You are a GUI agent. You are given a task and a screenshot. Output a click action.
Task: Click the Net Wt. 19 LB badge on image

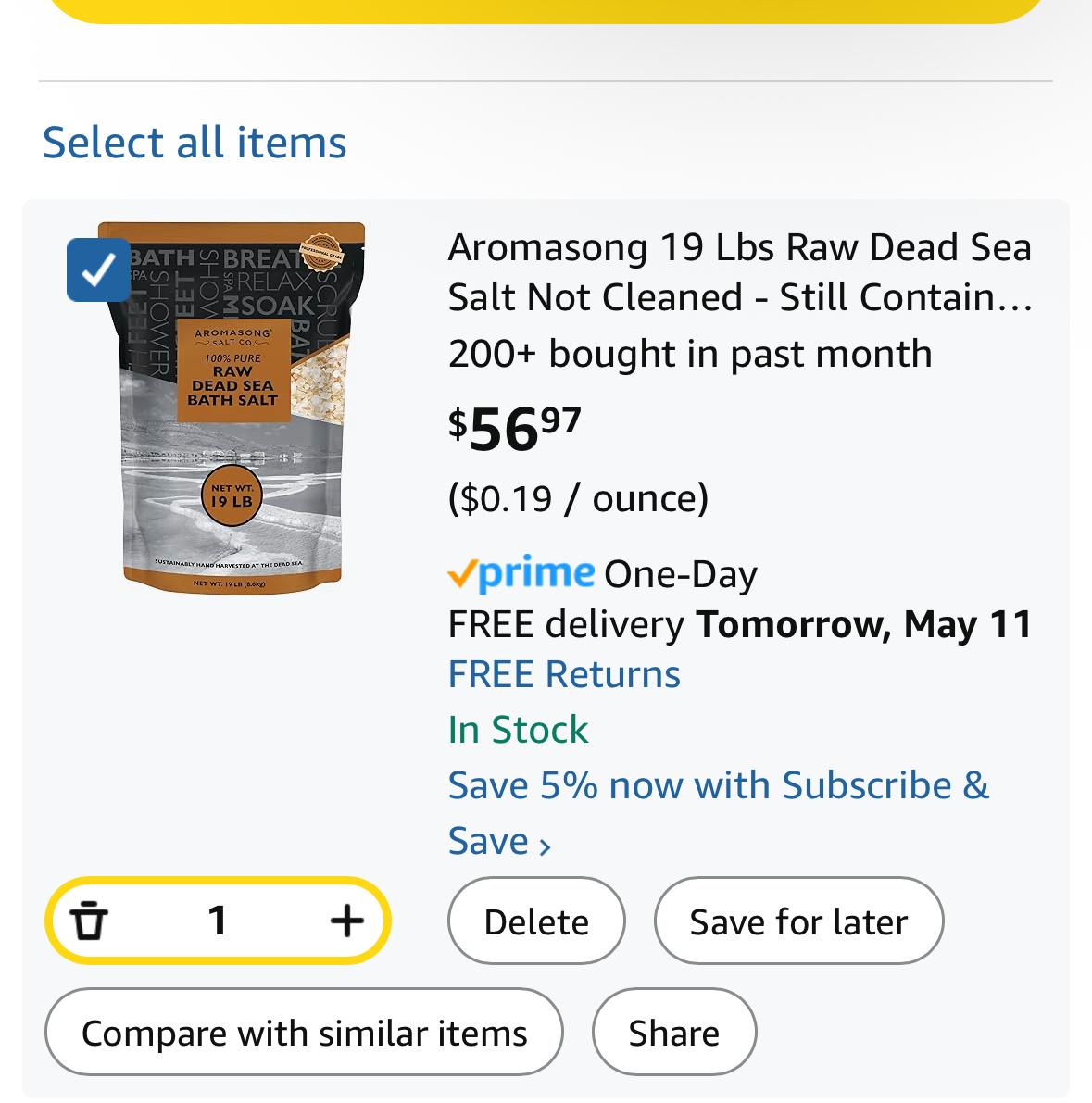pyautogui.click(x=232, y=495)
